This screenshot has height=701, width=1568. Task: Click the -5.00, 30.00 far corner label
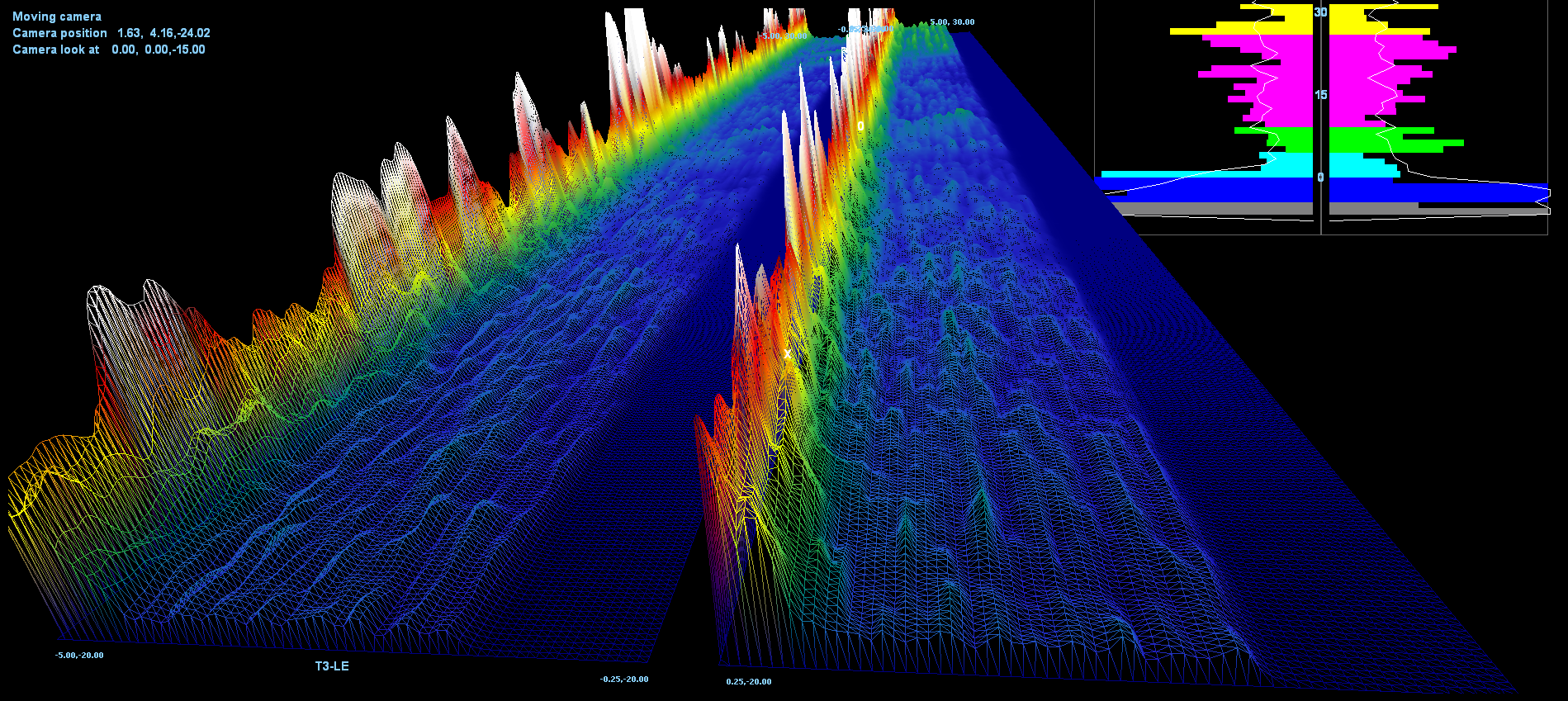click(x=784, y=36)
